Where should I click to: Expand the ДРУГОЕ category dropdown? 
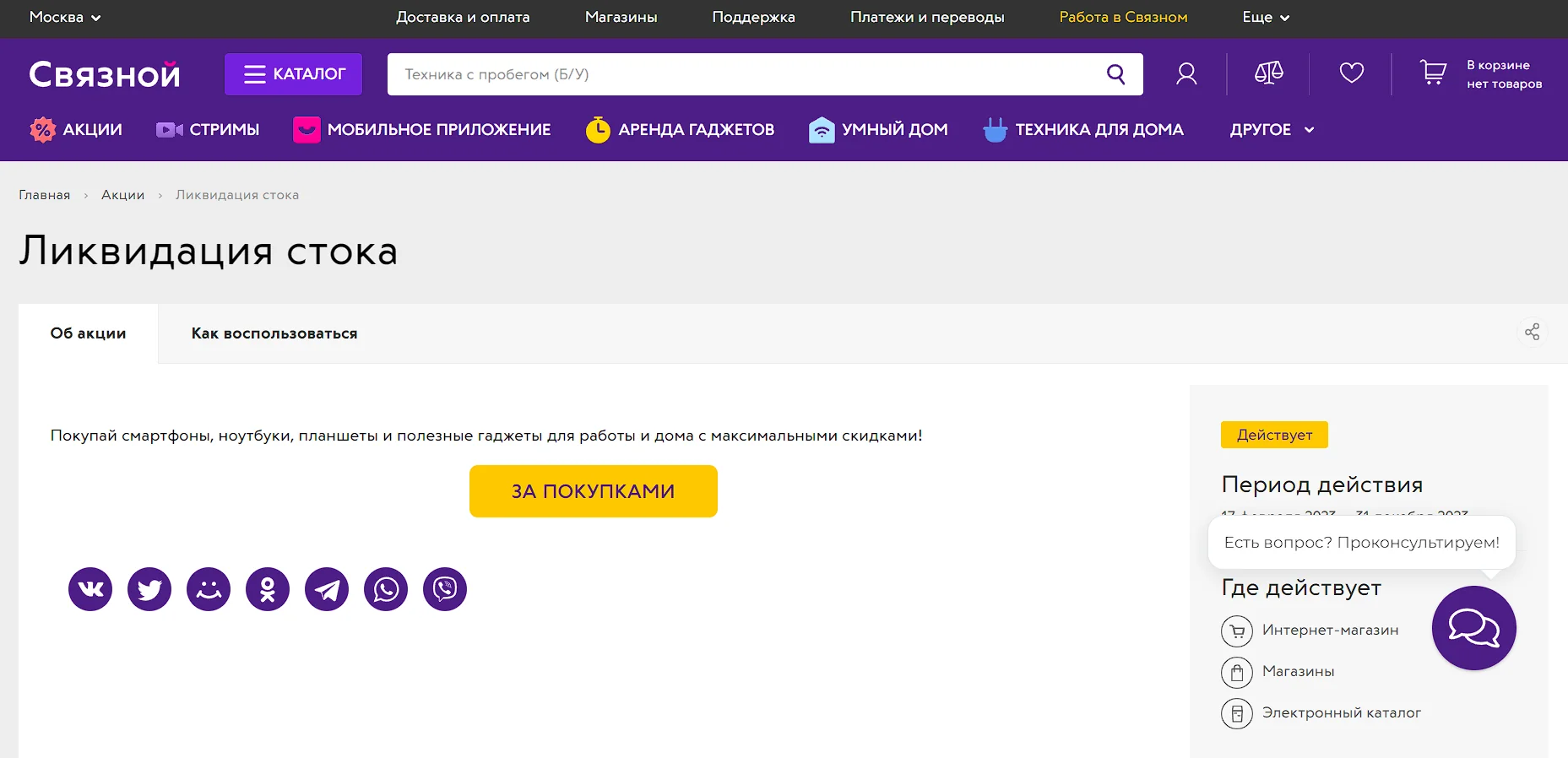coord(1271,130)
